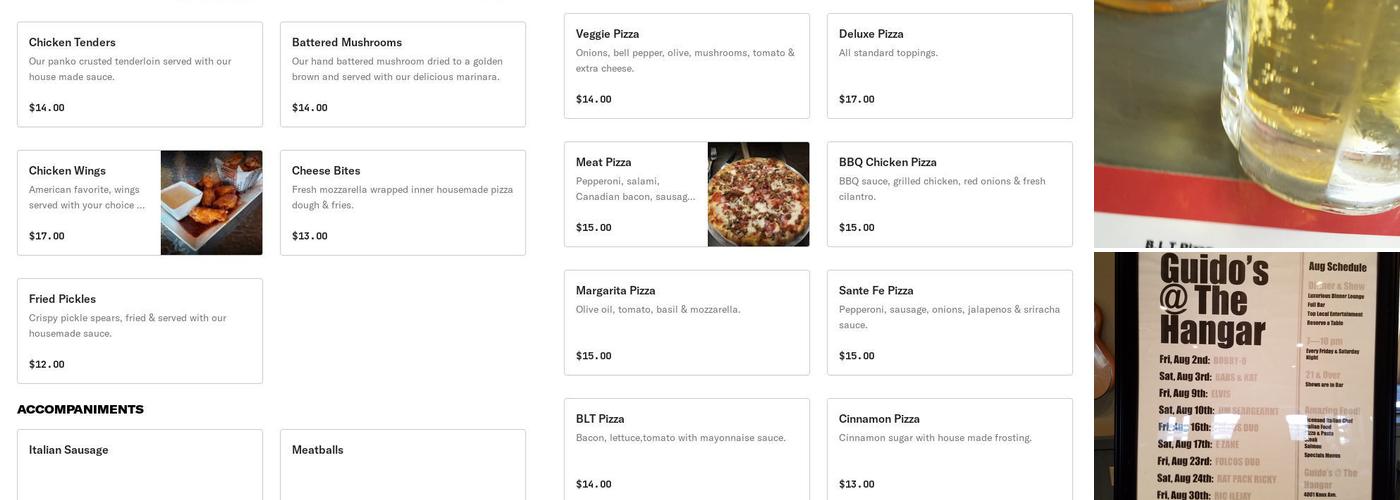Click the Accompaniments section heading
Screen dimensions: 1400x500
tap(80, 410)
